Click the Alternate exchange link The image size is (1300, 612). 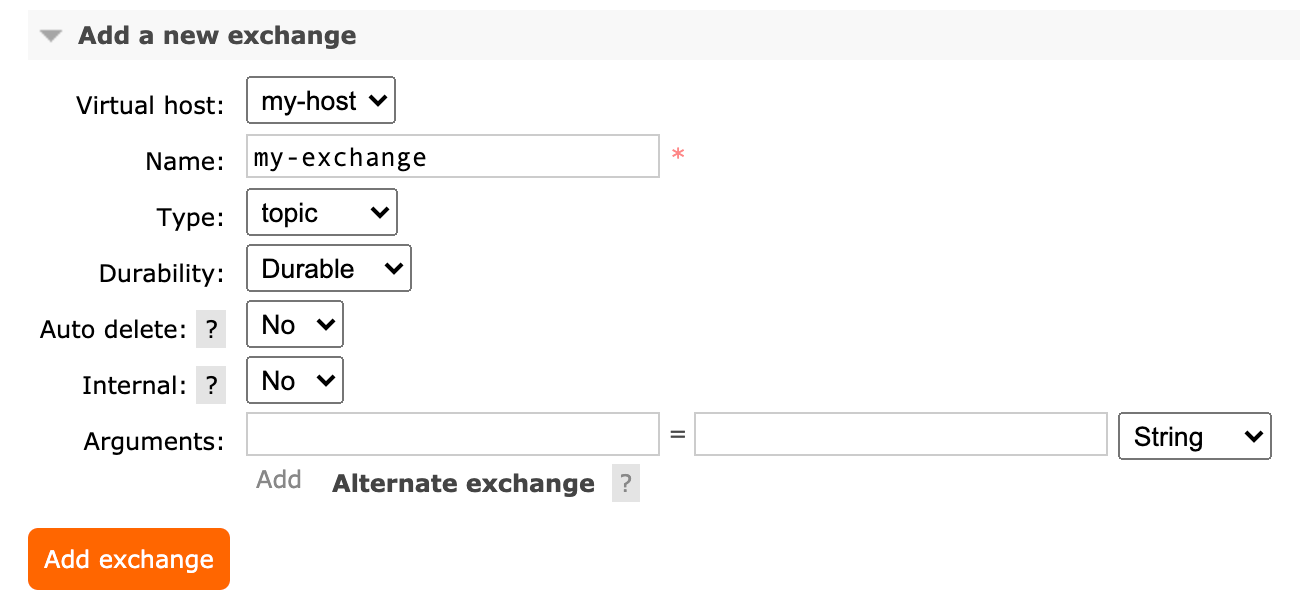click(463, 484)
